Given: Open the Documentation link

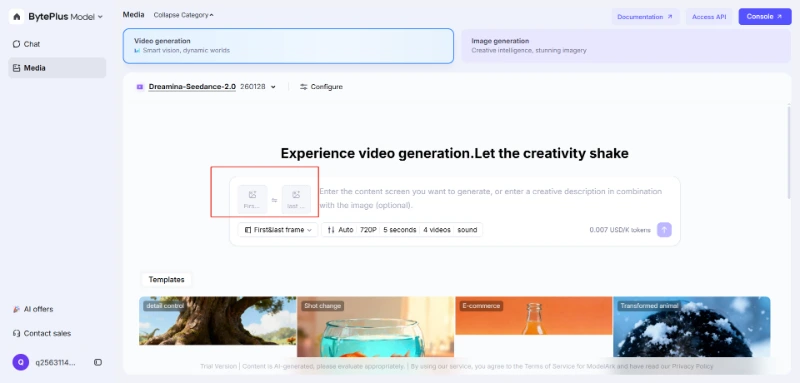Looking at the screenshot, I should [645, 17].
